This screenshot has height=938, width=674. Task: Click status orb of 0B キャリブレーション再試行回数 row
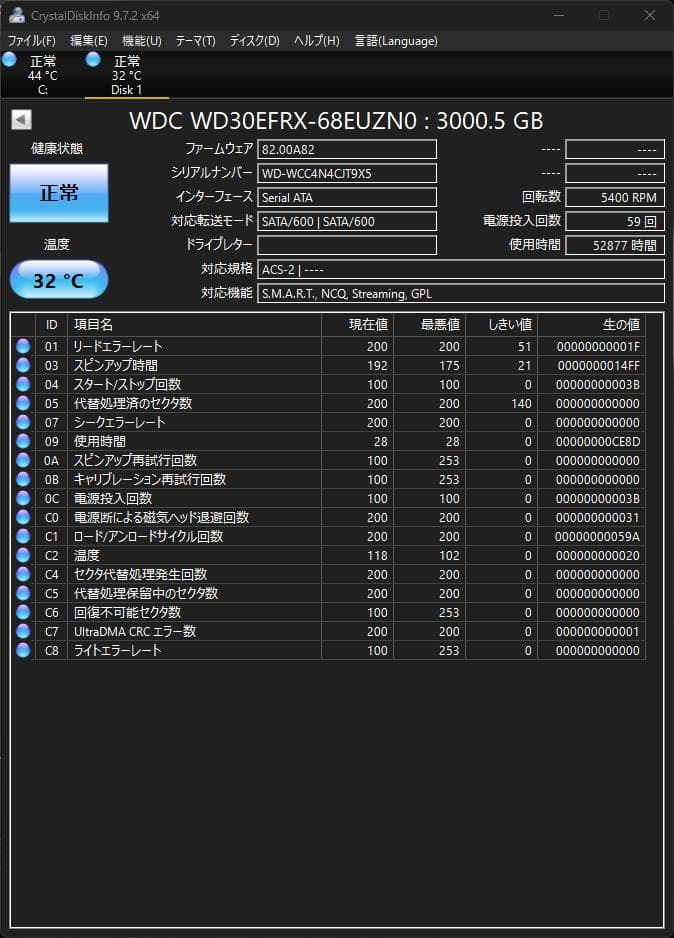pos(23,479)
